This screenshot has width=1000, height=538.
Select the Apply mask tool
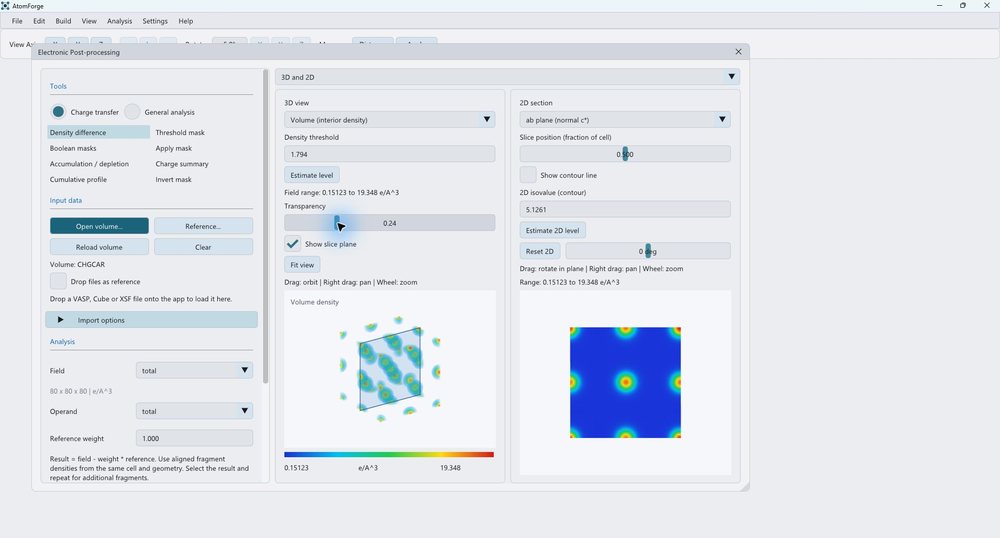pos(173,148)
